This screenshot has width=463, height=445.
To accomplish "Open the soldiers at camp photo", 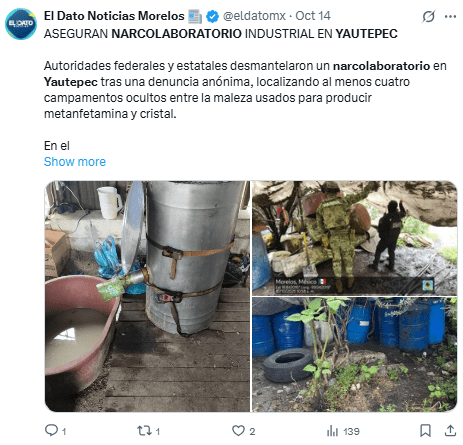I will click(354, 238).
